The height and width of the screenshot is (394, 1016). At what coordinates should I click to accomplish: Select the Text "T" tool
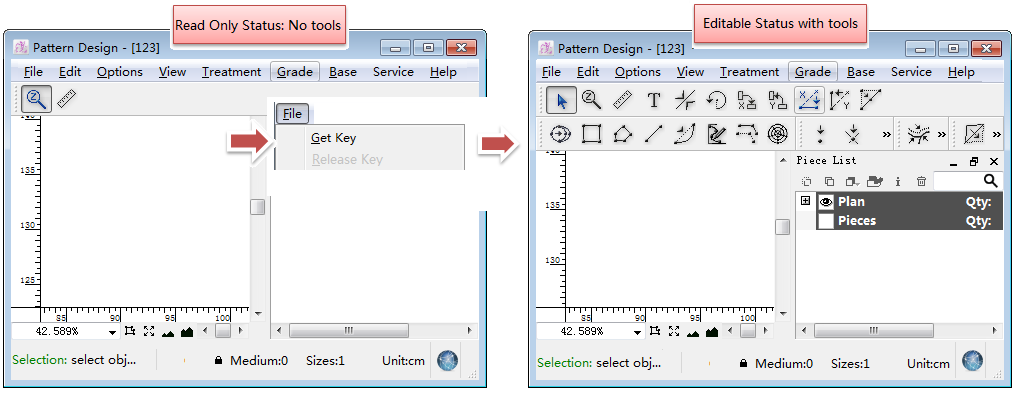tap(654, 100)
